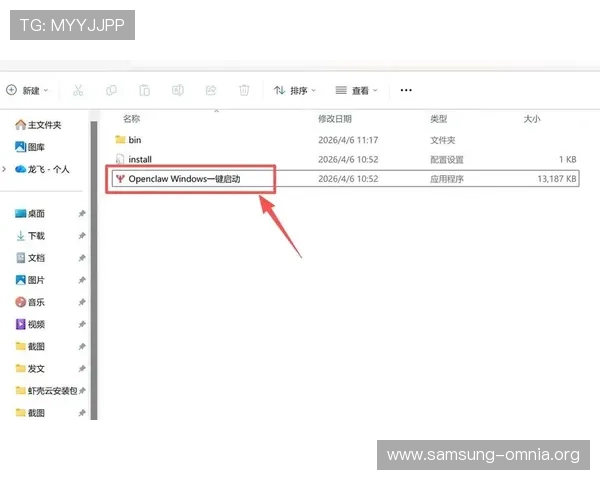Open 音乐 in sidebar
This screenshot has width=600, height=480.
[30, 302]
